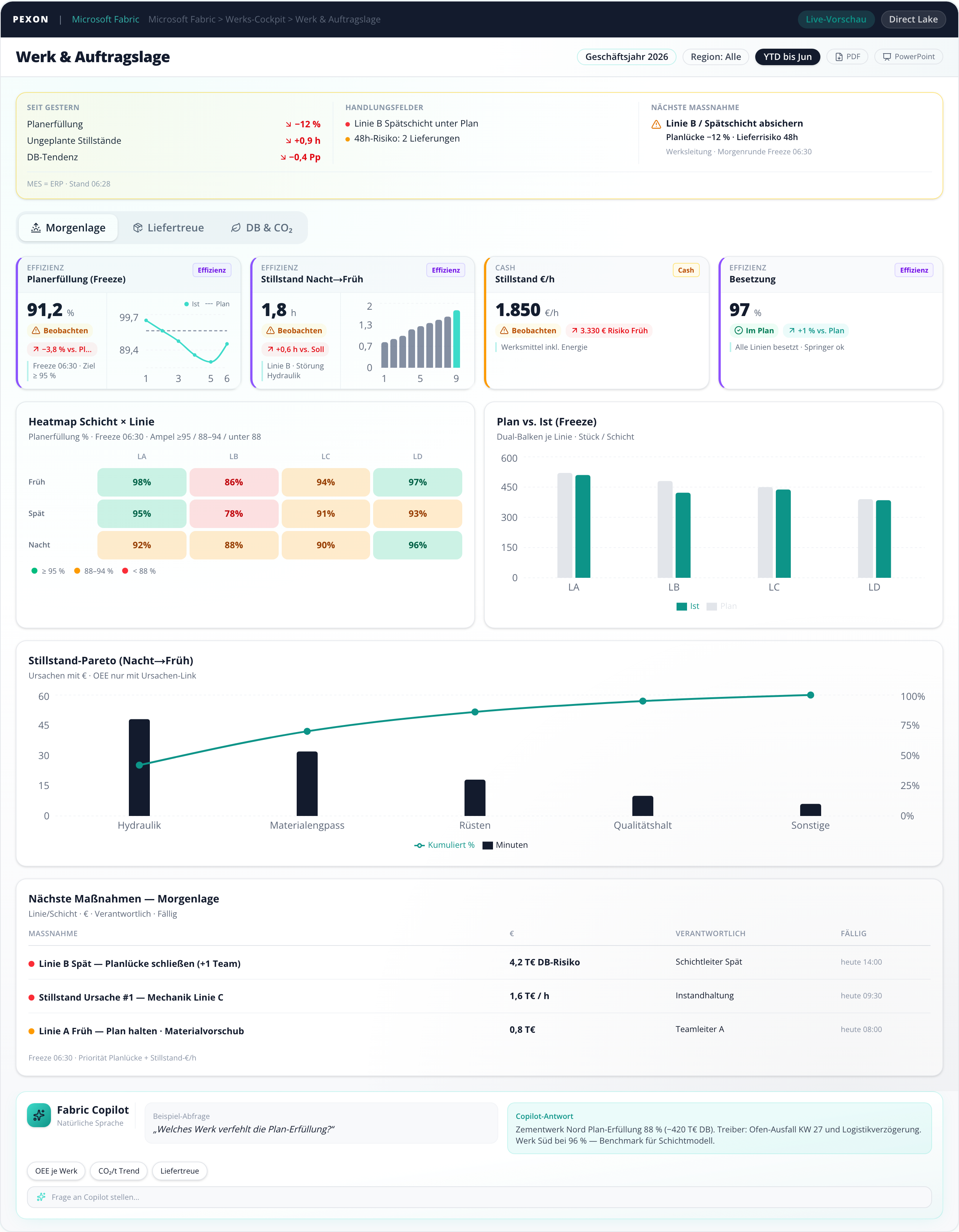Click the Materialengpass bar in Pareto chart
959x1232 pixels.
[307, 783]
